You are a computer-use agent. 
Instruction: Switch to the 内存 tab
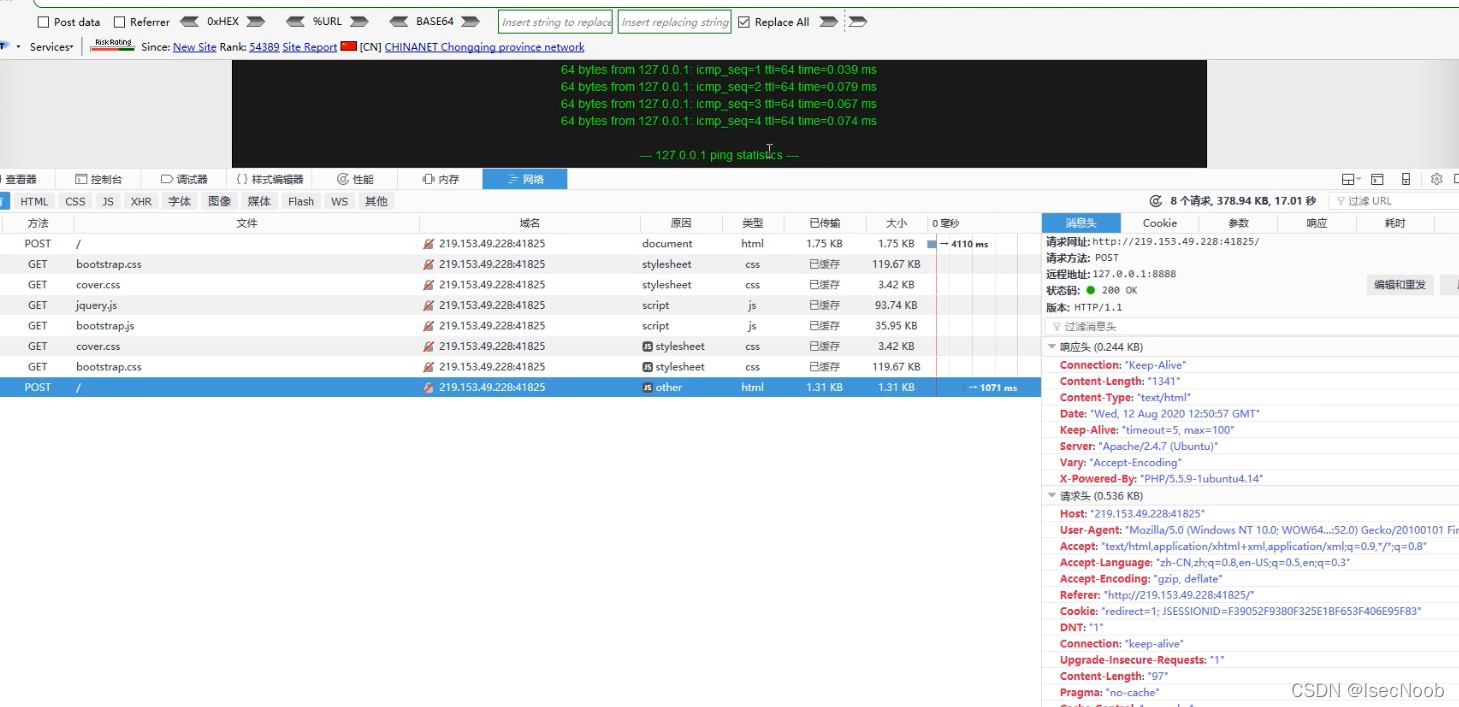click(440, 179)
